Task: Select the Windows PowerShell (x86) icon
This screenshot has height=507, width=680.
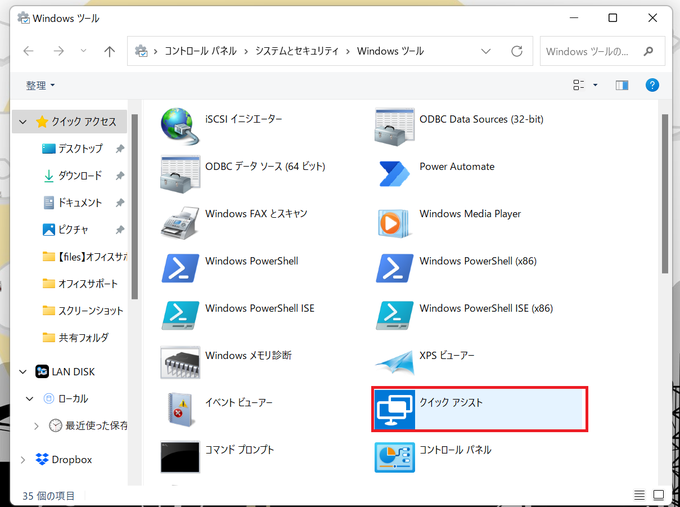Action: pyautogui.click(x=394, y=268)
